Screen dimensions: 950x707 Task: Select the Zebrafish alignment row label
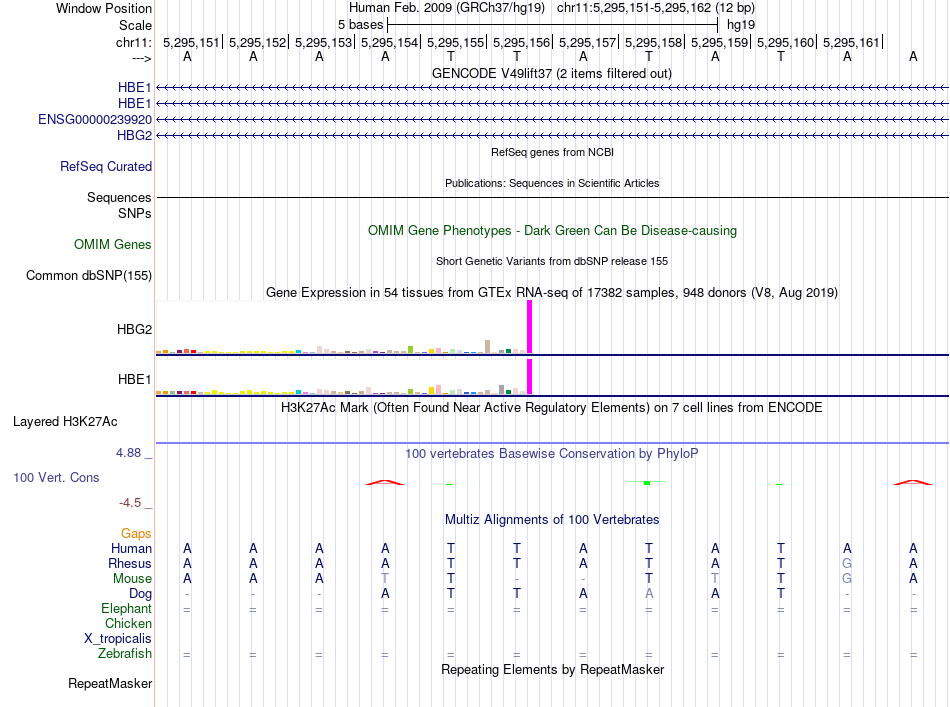tap(125, 654)
